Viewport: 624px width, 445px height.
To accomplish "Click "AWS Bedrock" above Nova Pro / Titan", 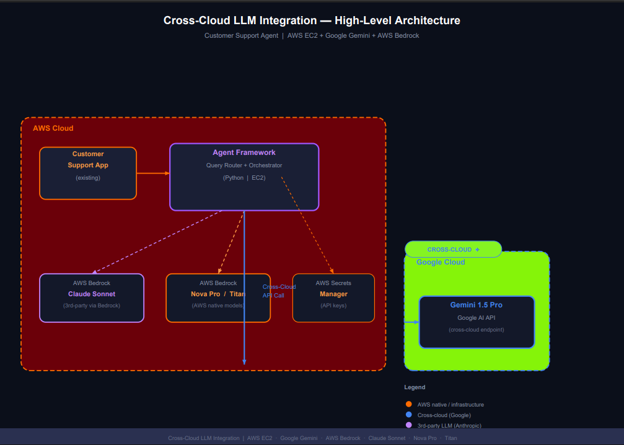I will pos(218,283).
